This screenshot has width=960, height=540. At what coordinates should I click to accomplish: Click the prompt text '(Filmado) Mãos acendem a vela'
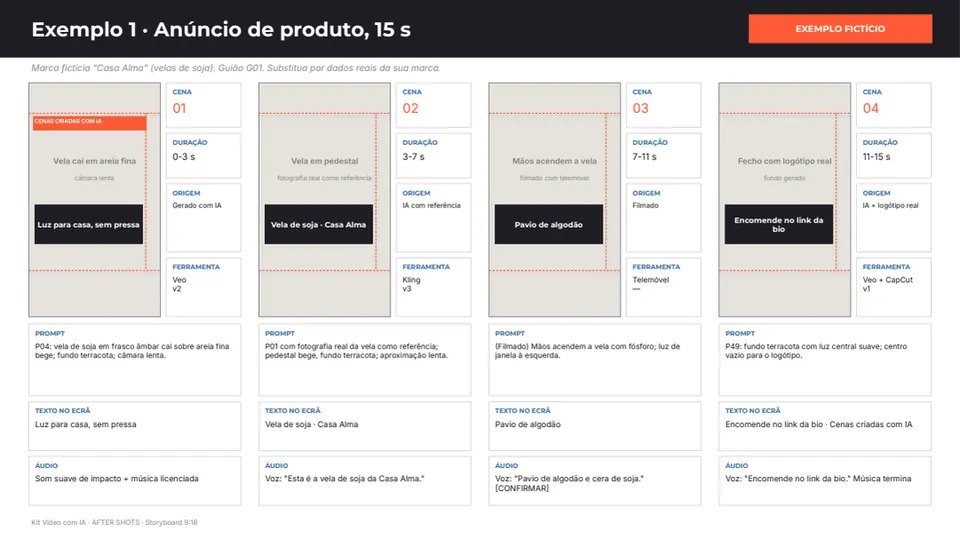pyautogui.click(x=588, y=351)
